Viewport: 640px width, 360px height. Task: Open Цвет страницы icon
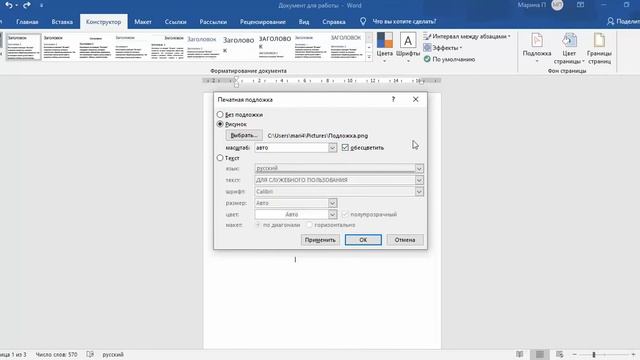pyautogui.click(x=569, y=41)
